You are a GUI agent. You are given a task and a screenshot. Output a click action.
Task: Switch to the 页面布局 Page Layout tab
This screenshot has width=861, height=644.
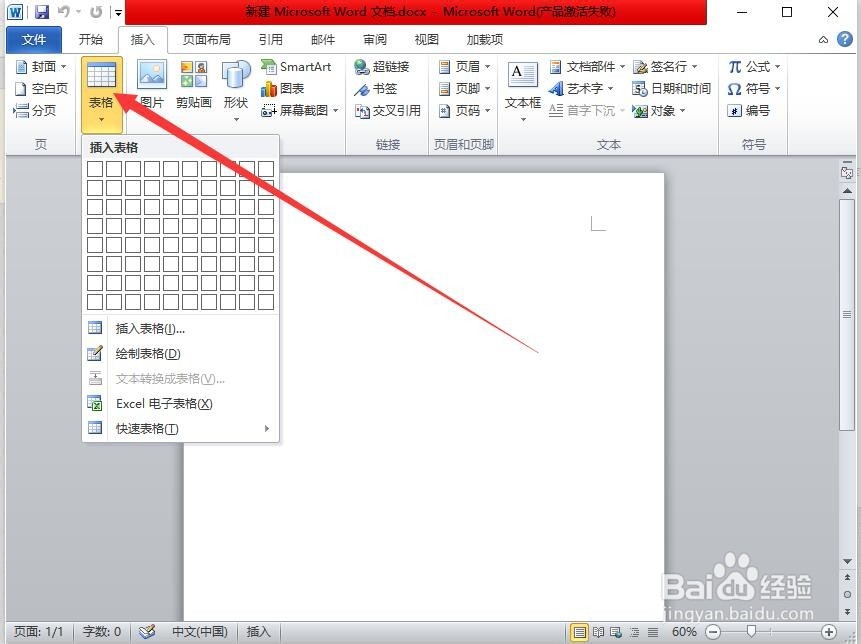pos(206,40)
